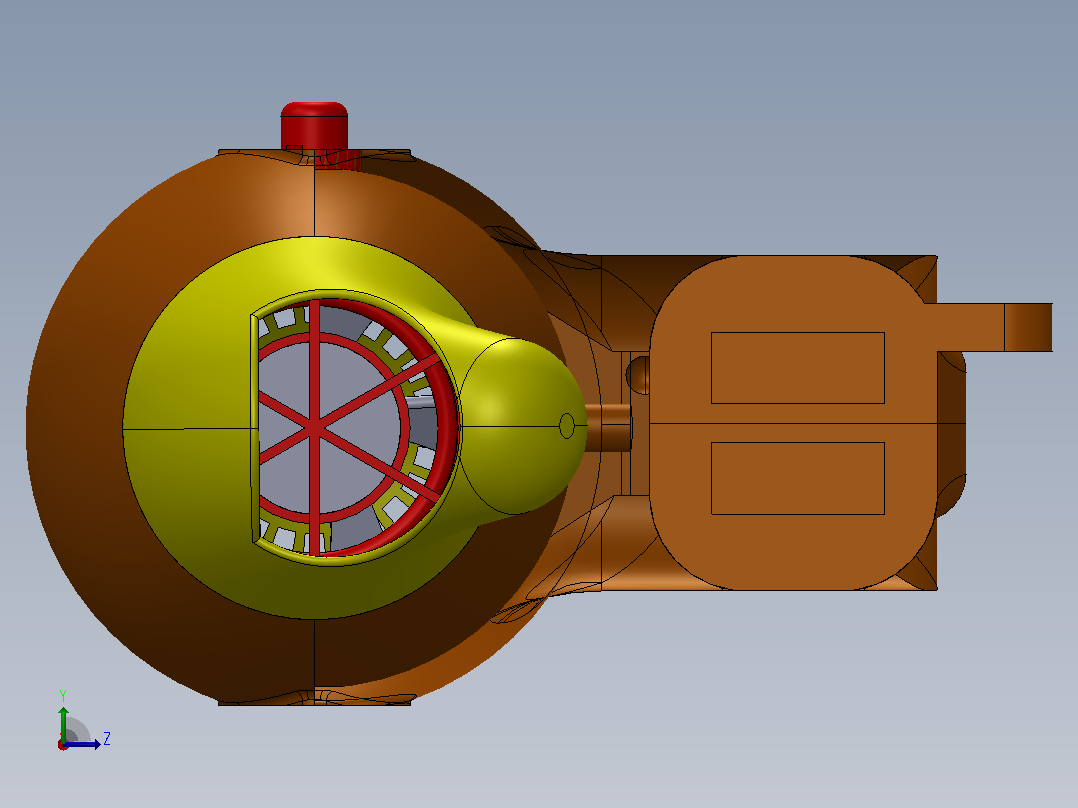Select the hub of the red spoked wheel
Screen dimensions: 1078x808
click(314, 427)
